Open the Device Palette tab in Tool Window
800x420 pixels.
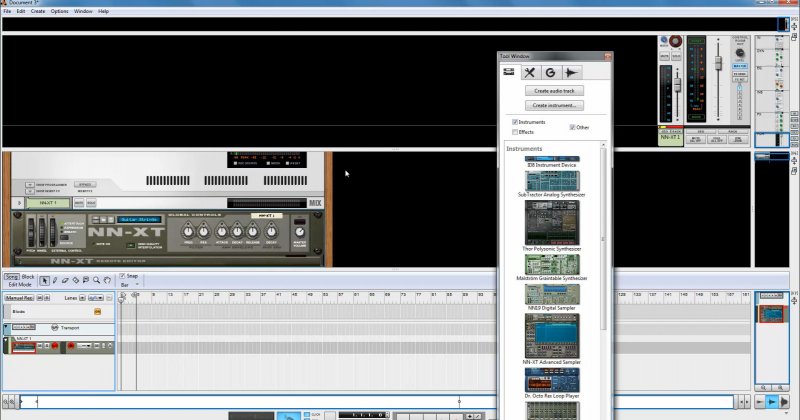[x=509, y=73]
